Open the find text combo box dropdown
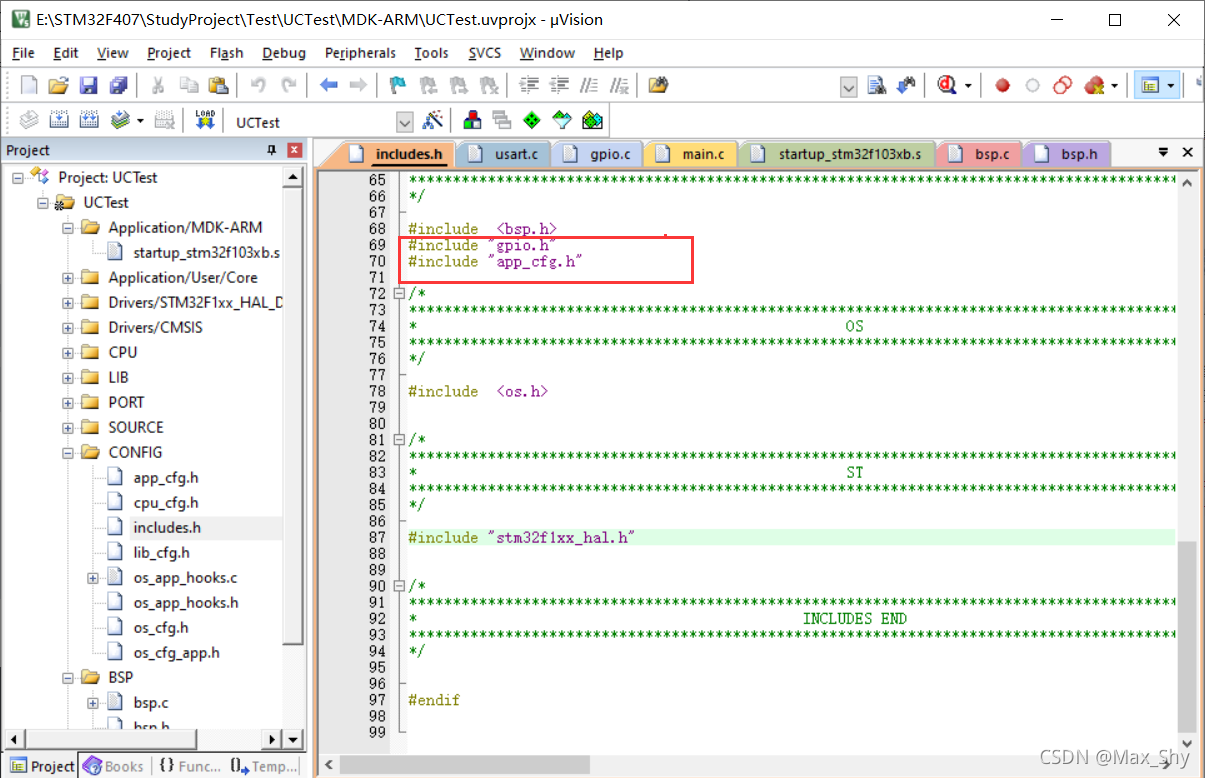This screenshot has width=1205, height=778. (849, 87)
